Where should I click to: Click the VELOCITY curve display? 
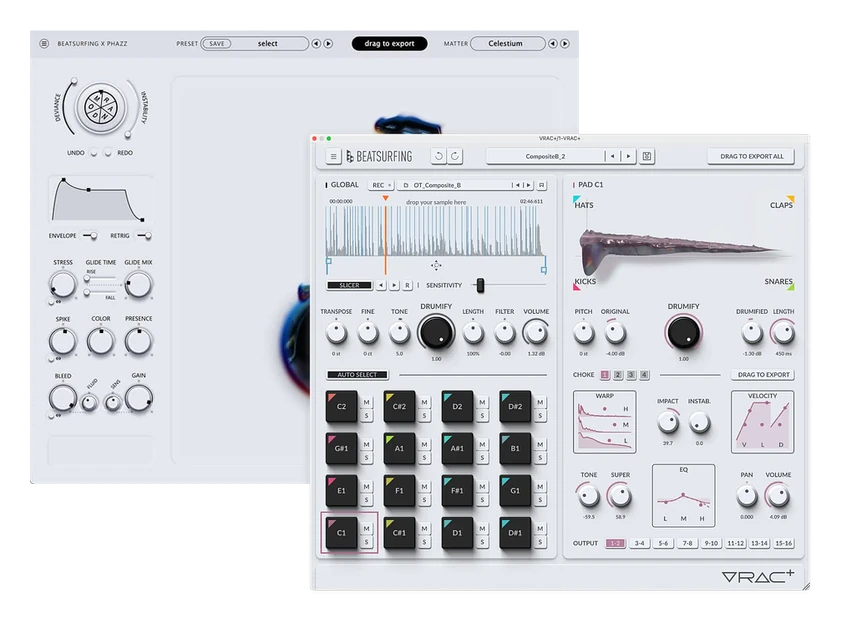click(763, 422)
